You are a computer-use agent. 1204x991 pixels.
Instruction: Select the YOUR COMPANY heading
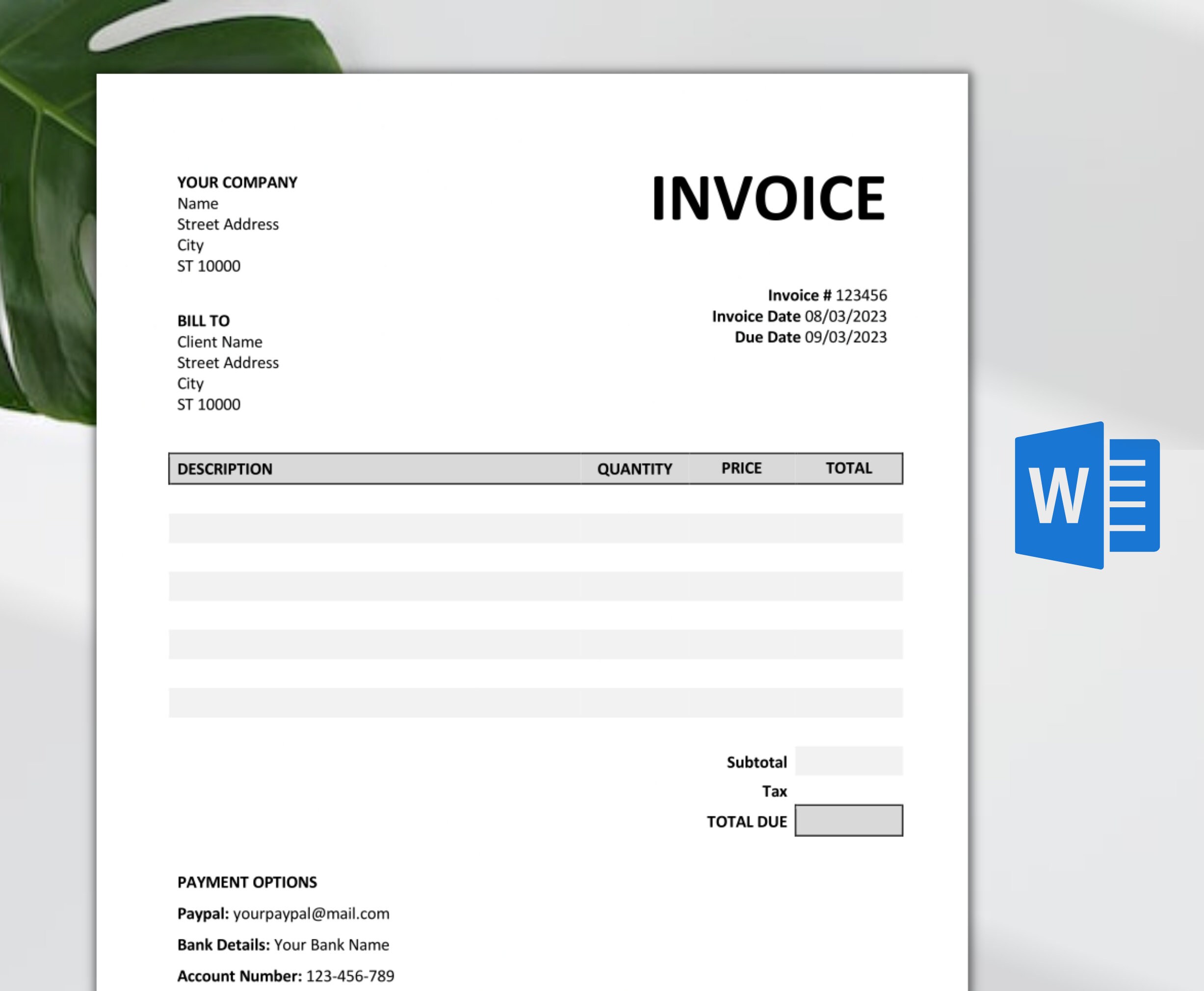tap(237, 183)
